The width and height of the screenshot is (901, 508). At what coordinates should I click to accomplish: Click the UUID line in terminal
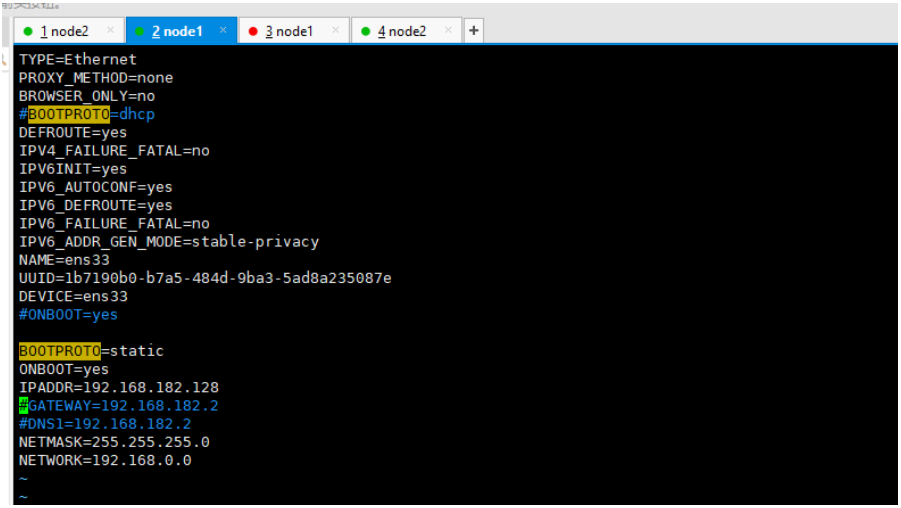click(x=205, y=278)
